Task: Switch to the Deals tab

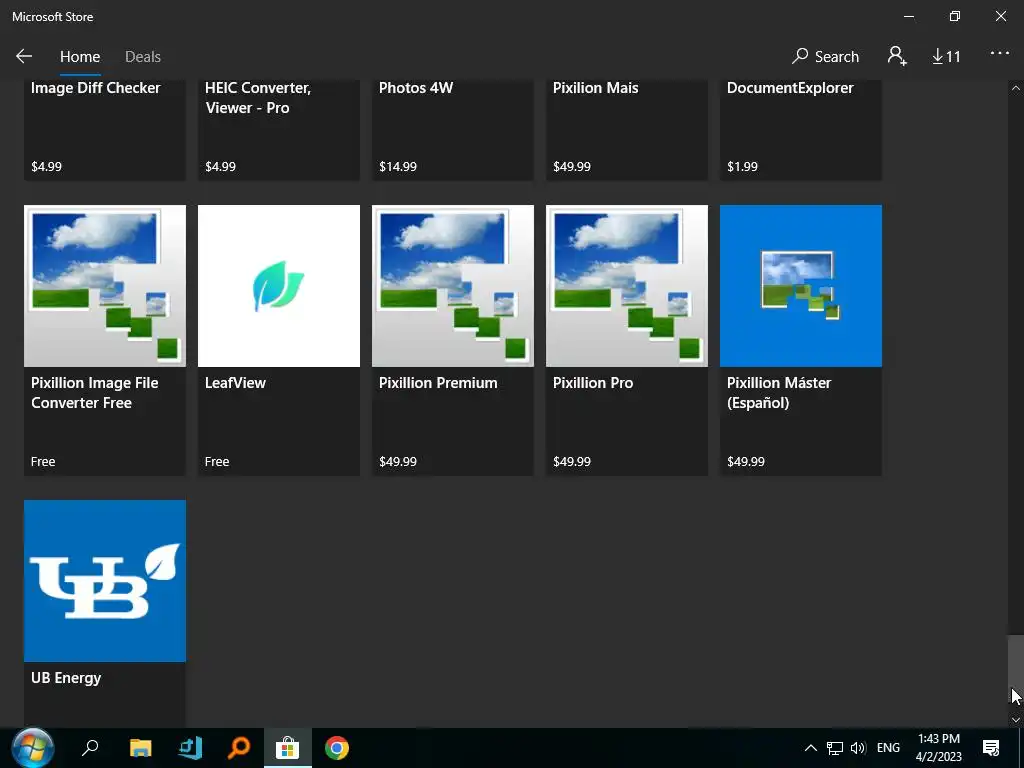Action: [x=142, y=57]
